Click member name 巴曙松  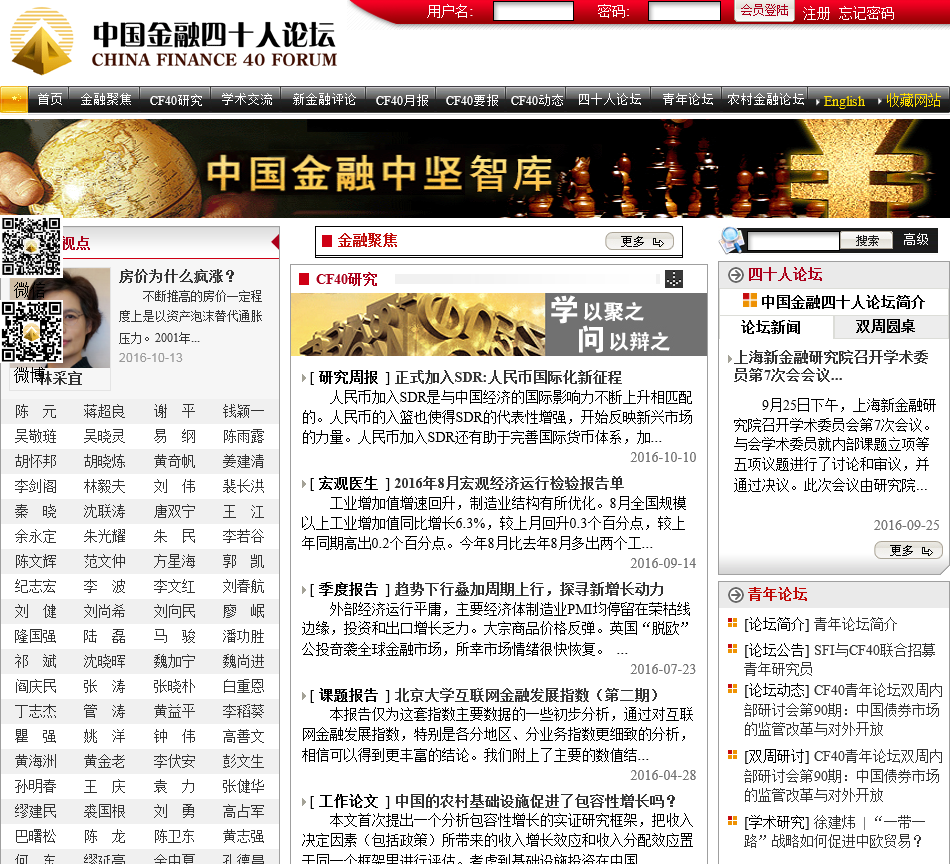coord(35,837)
